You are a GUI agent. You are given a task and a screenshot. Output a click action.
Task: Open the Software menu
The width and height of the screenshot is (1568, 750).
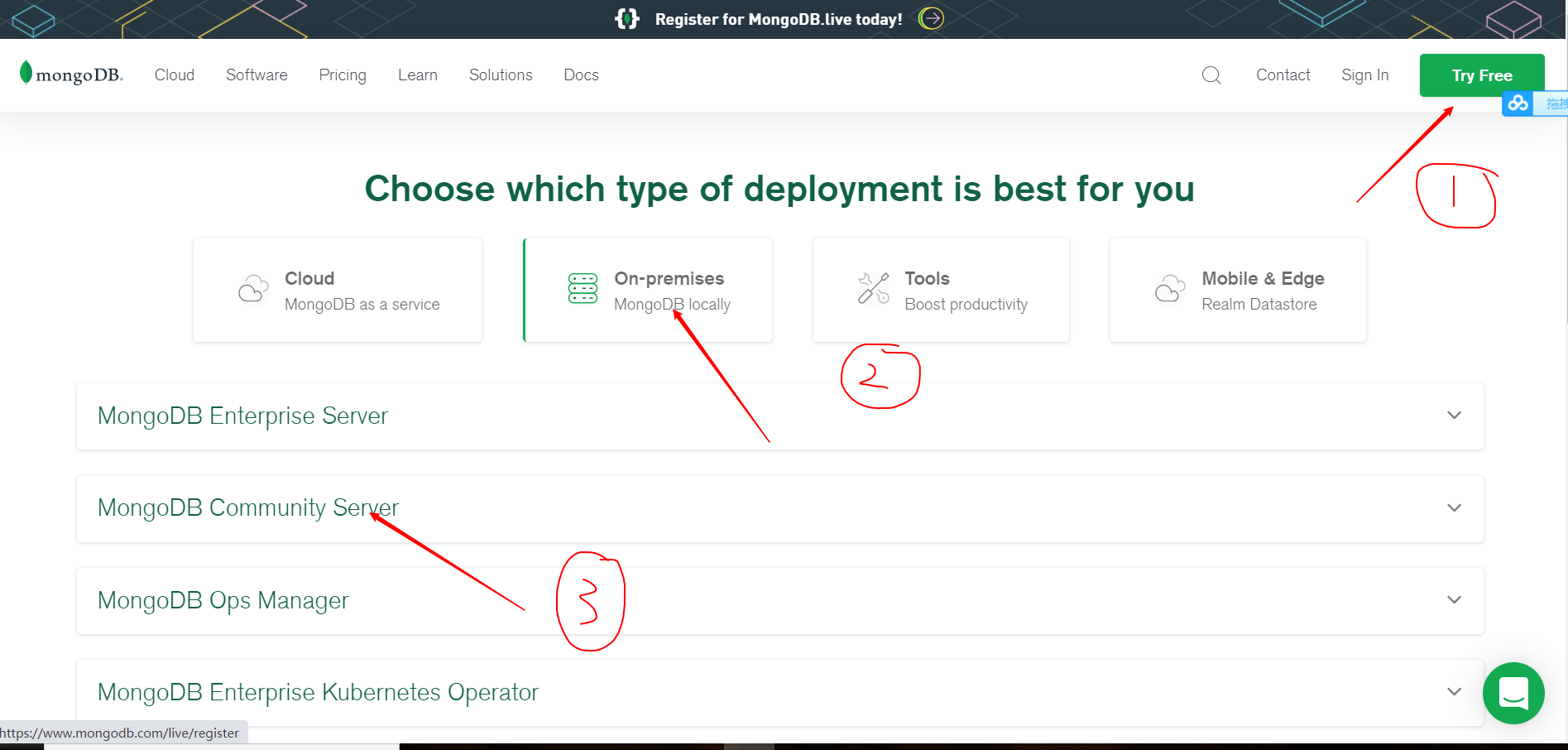tap(257, 75)
